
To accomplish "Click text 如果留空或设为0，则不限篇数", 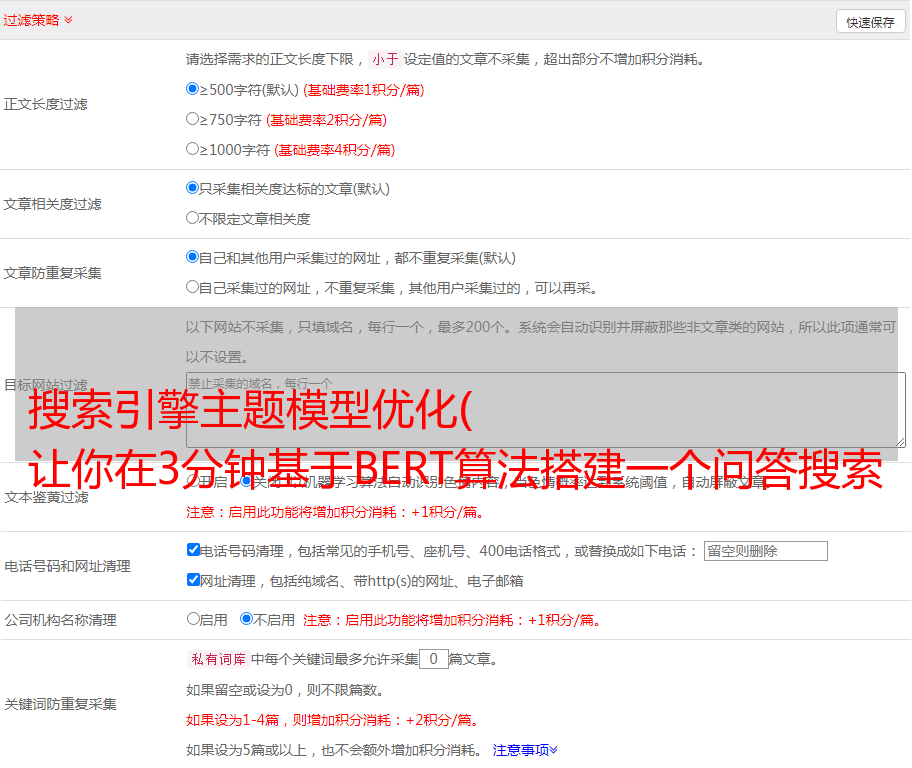I will pyautogui.click(x=285, y=690).
